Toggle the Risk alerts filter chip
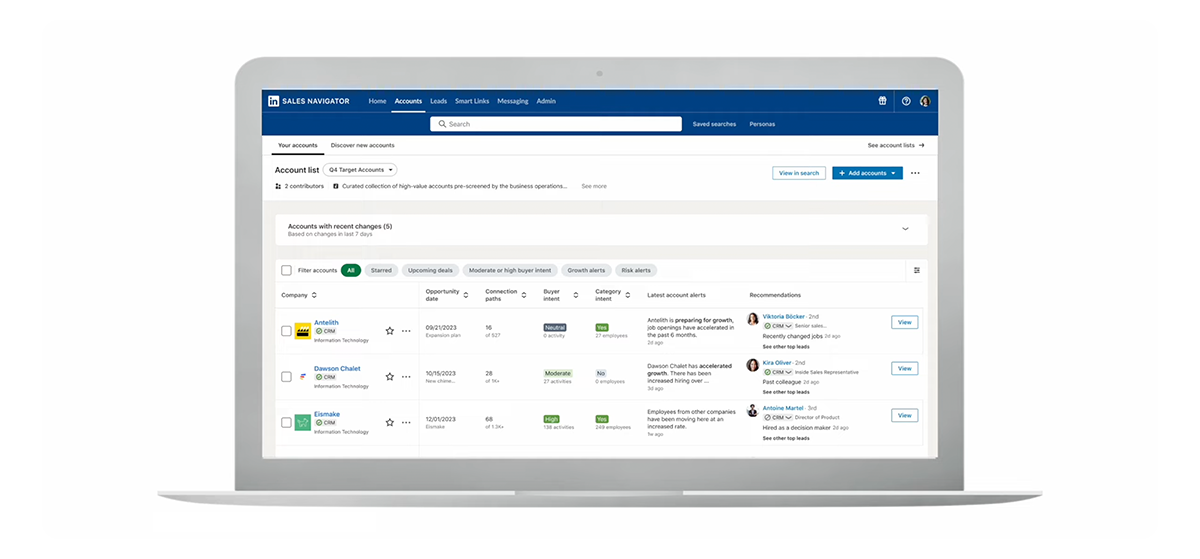Image resolution: width=1200 pixels, height=559 pixels. [x=636, y=270]
